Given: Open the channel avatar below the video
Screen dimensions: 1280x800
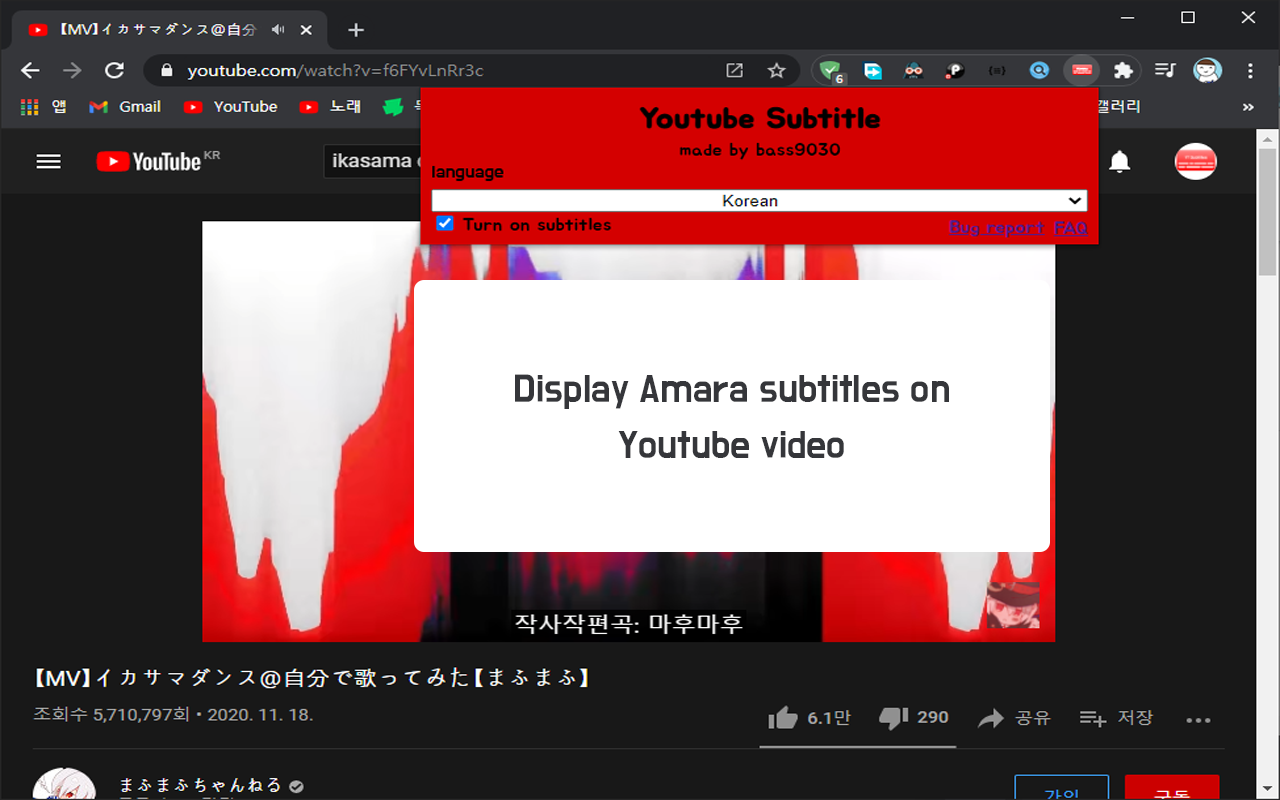Looking at the screenshot, I should pyautogui.click(x=64, y=785).
